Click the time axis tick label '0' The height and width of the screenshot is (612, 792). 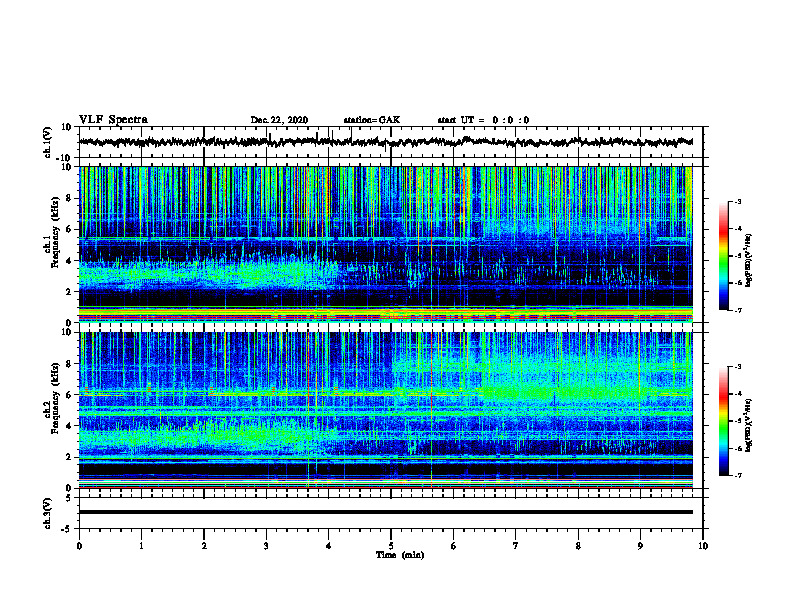point(79,546)
